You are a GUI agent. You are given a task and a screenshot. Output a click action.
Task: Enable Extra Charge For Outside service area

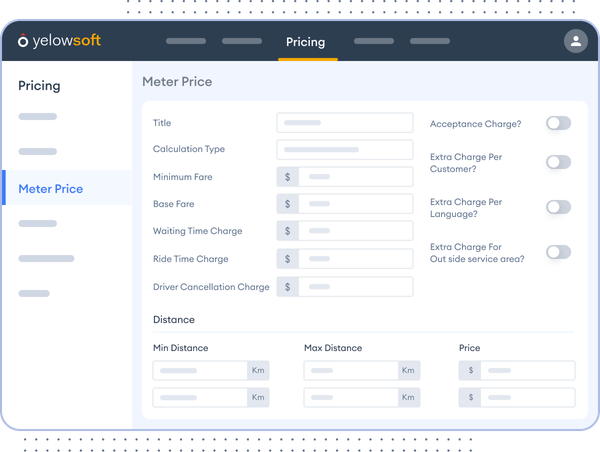pos(558,252)
